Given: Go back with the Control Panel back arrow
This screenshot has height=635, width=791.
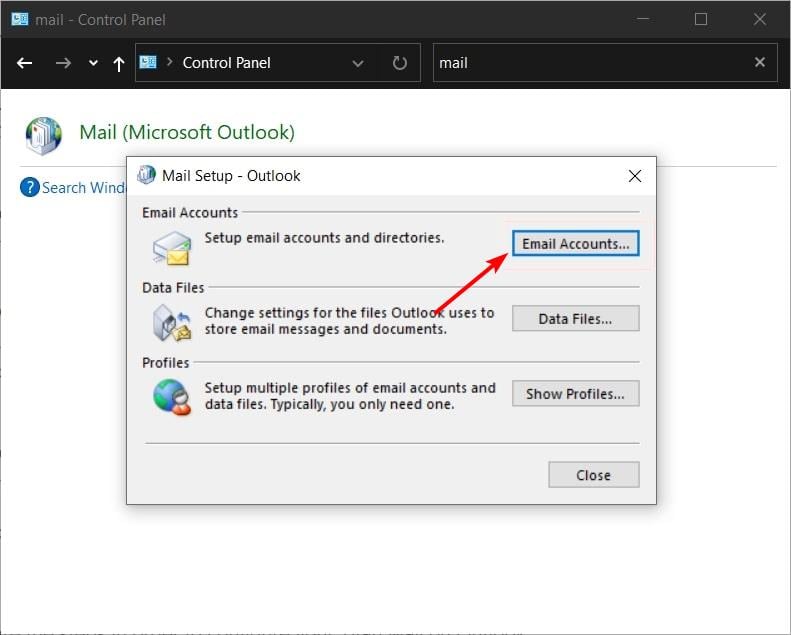Looking at the screenshot, I should pyautogui.click(x=24, y=63).
